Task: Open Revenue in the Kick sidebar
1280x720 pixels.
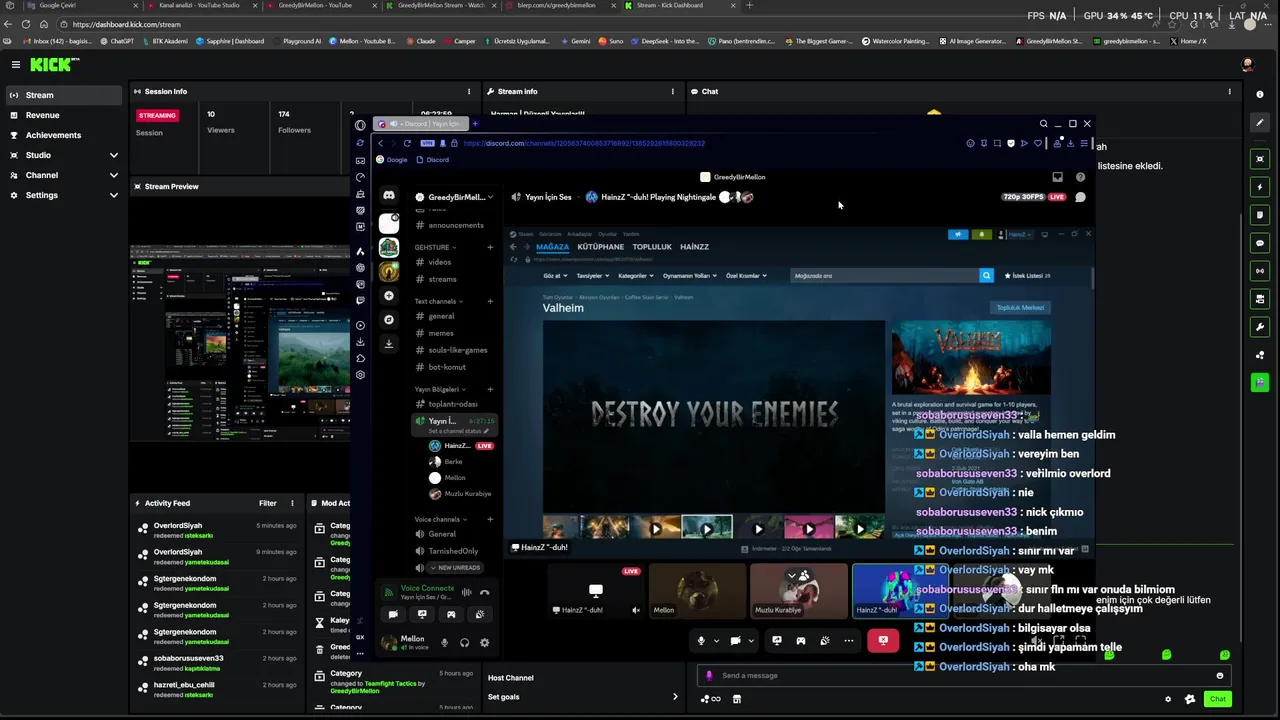Action: coord(64,115)
